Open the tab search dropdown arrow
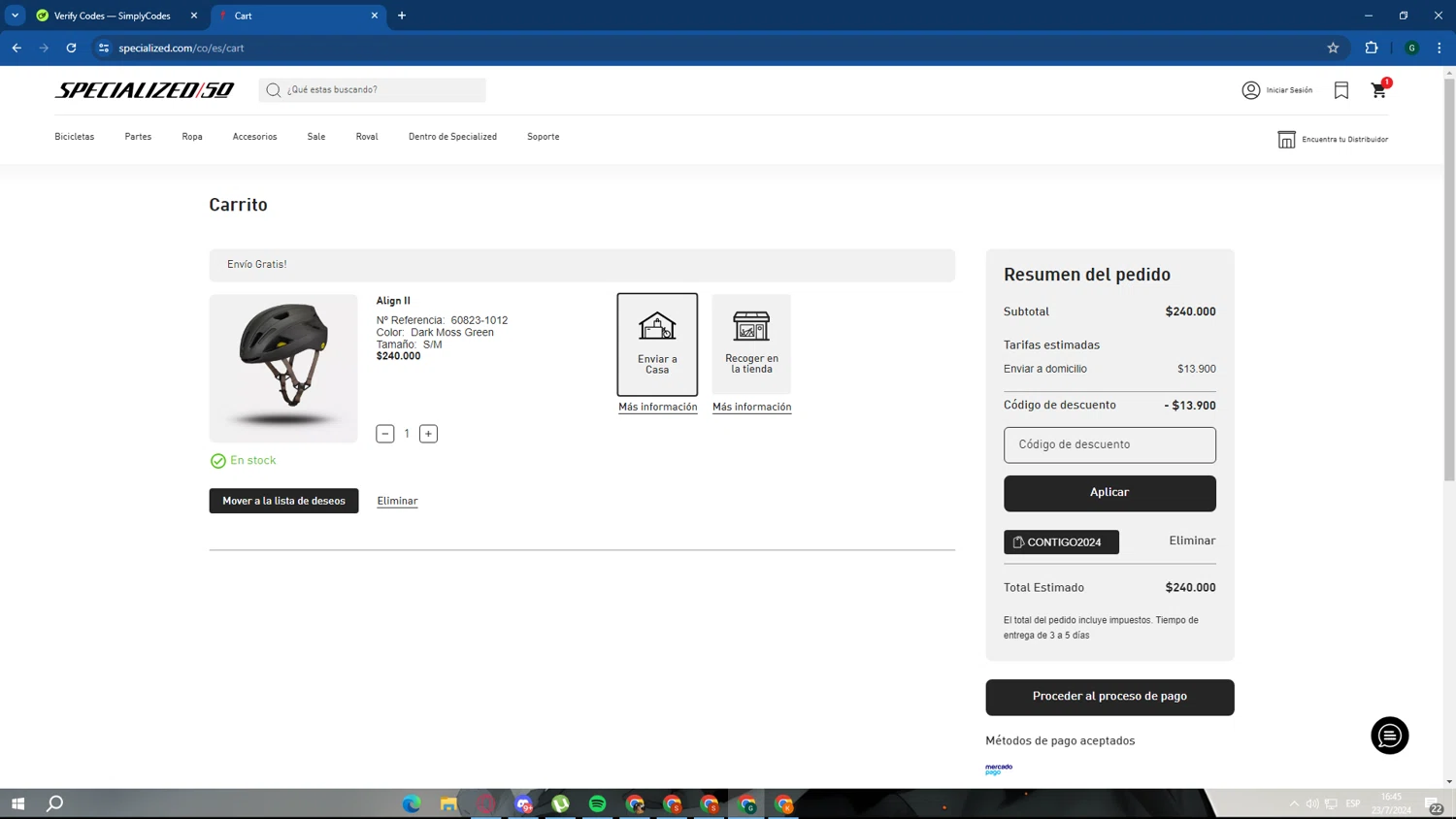1456x819 pixels. tap(16, 16)
